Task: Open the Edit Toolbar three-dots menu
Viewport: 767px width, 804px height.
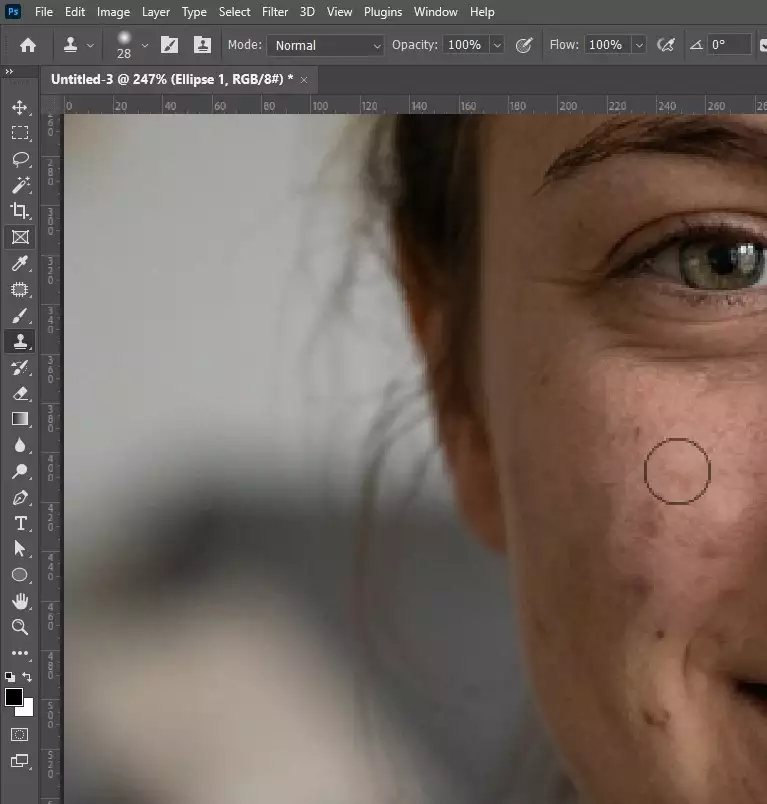Action: 20,653
